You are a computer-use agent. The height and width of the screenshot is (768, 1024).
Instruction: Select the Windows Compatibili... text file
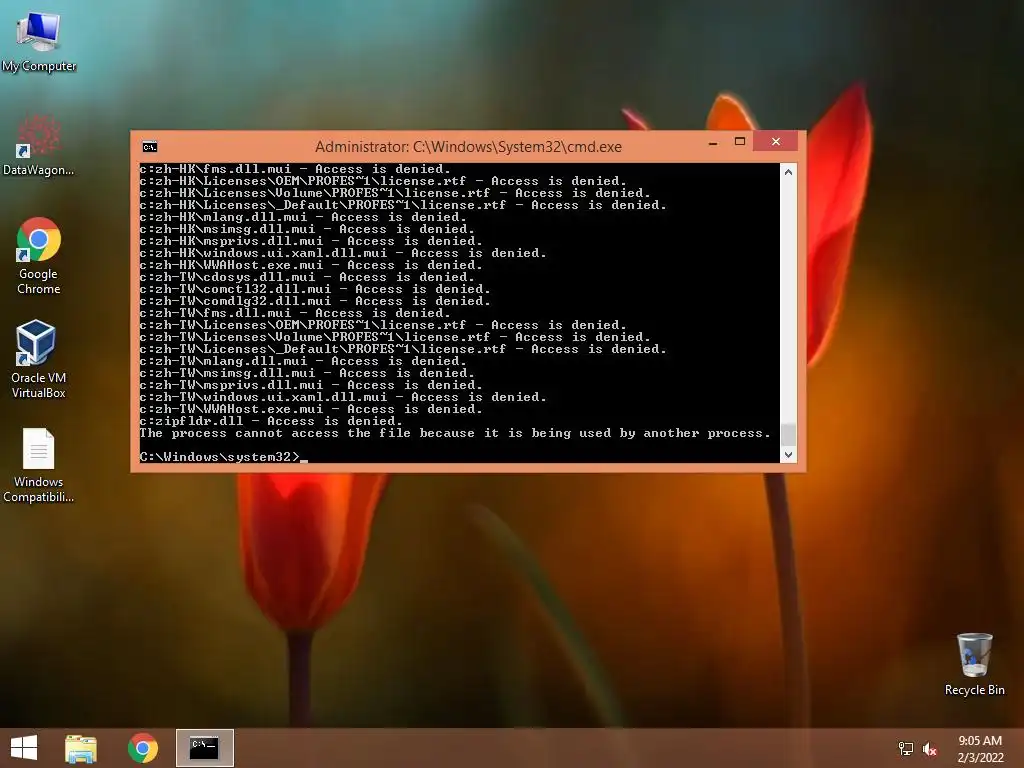(x=39, y=465)
